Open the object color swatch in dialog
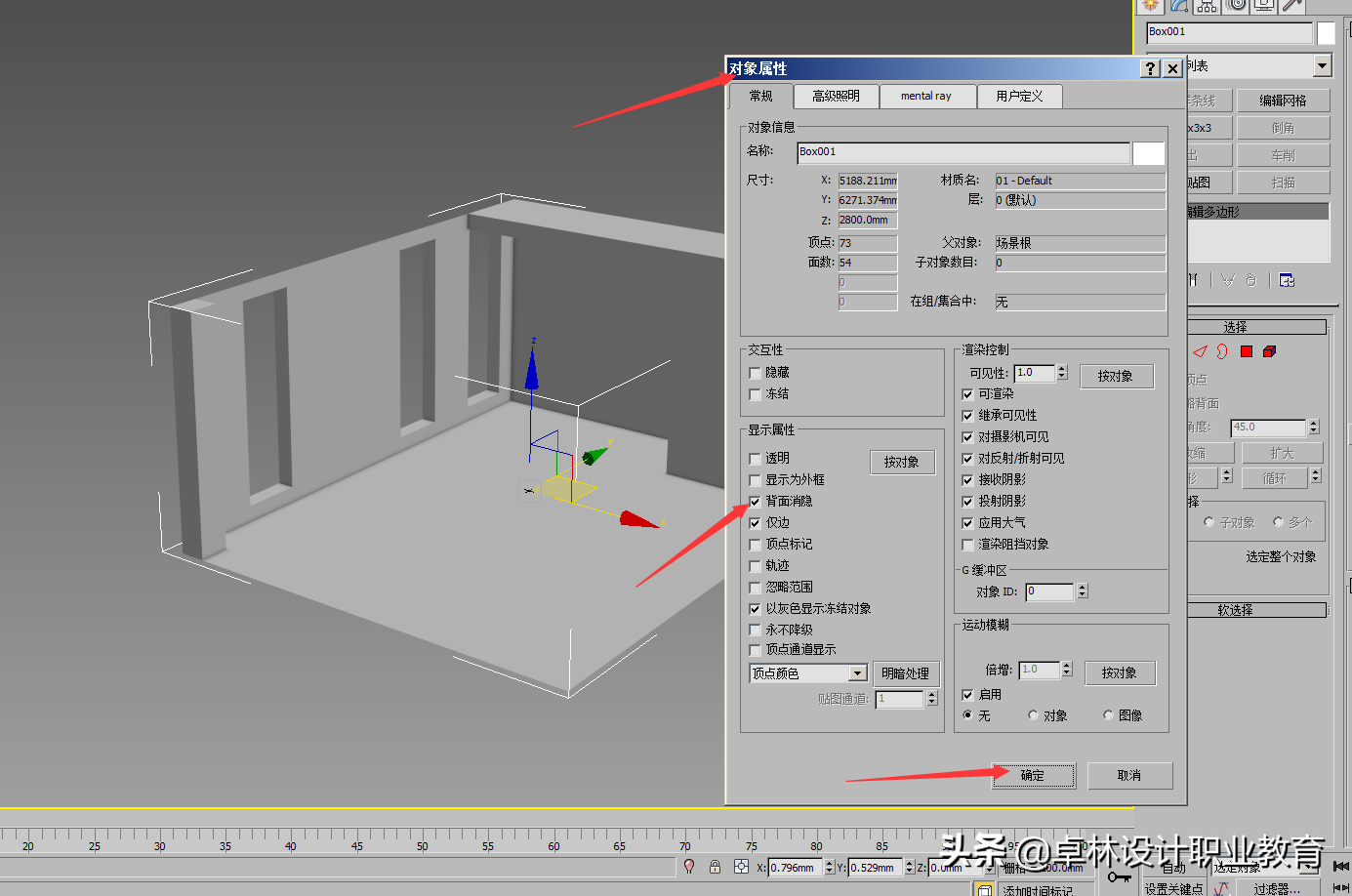 point(1148,152)
